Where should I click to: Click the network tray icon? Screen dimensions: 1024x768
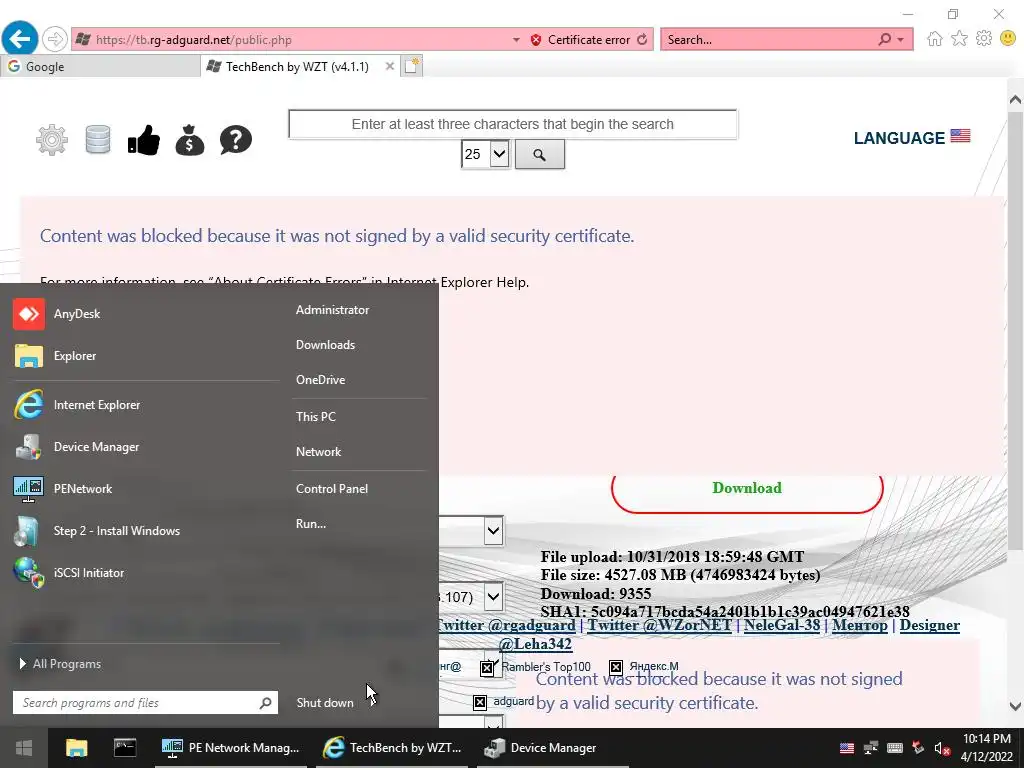point(871,748)
